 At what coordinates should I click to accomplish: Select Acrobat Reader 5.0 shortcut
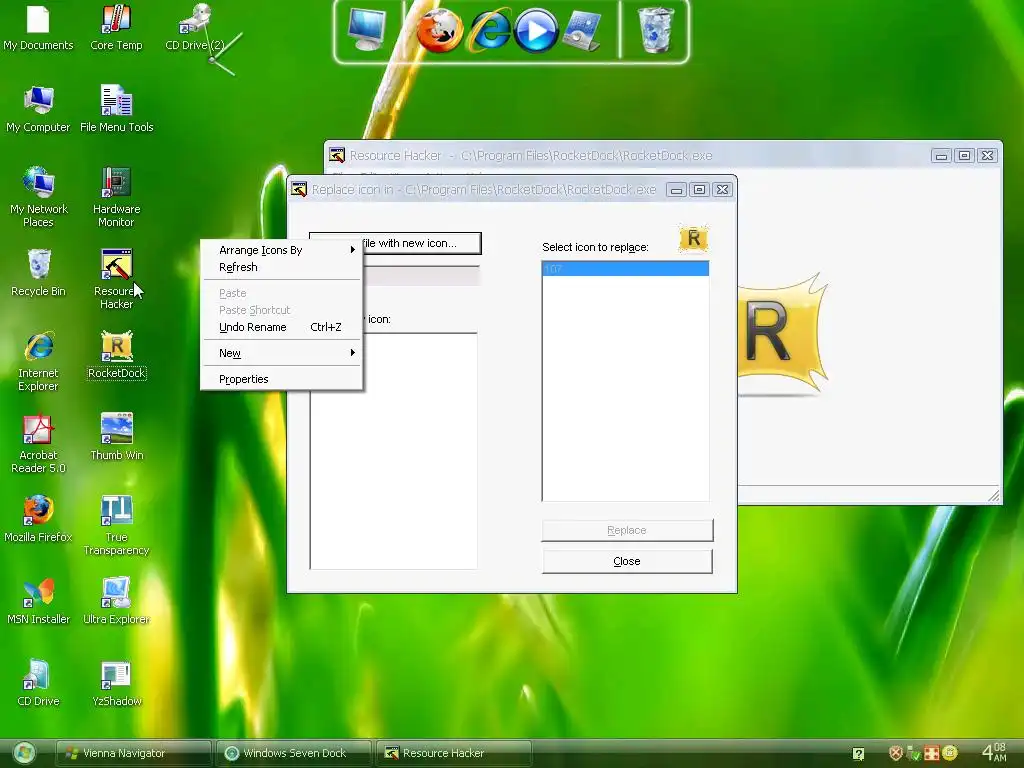38,444
